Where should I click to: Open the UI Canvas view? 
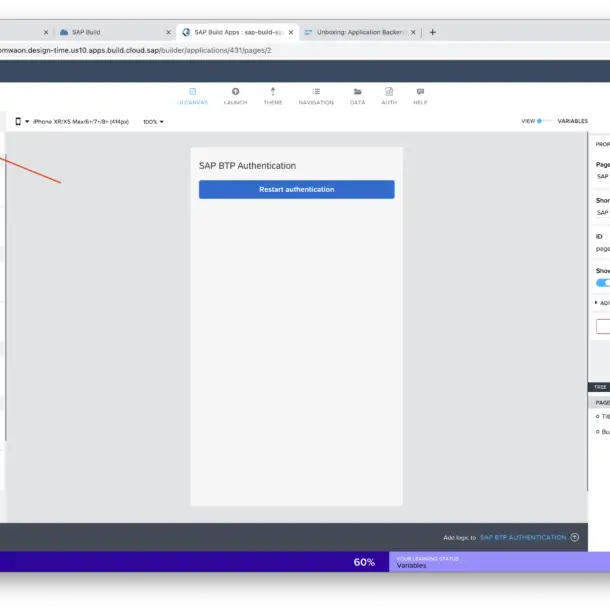tap(192, 96)
